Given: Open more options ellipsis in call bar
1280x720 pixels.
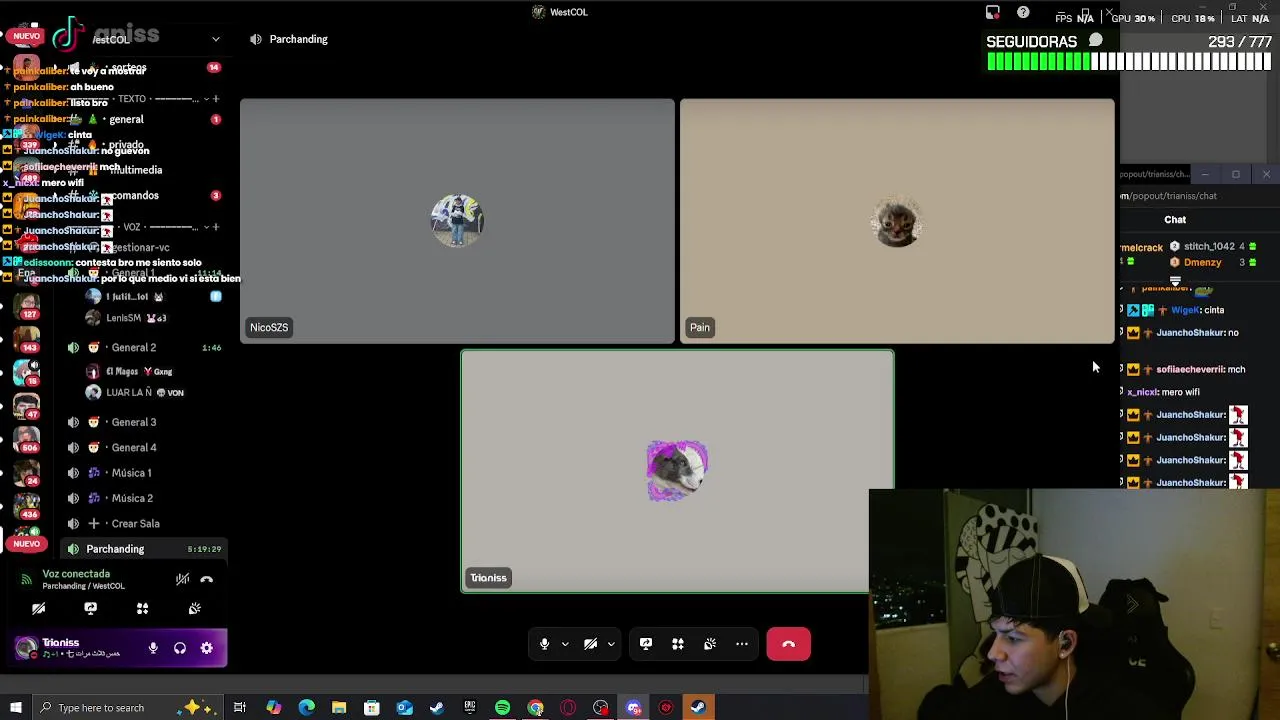Looking at the screenshot, I should (x=742, y=644).
